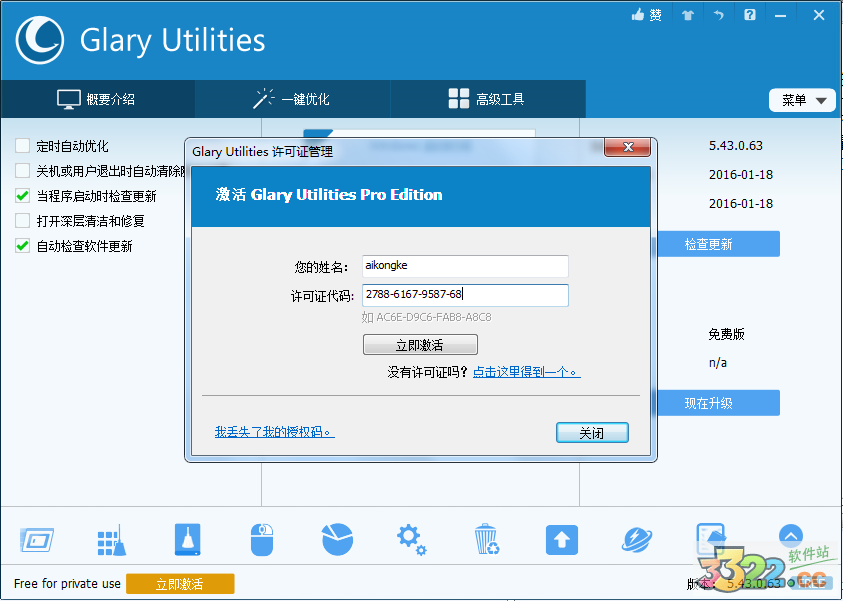
Task: Click the Free for private use text
Action: 67,584
